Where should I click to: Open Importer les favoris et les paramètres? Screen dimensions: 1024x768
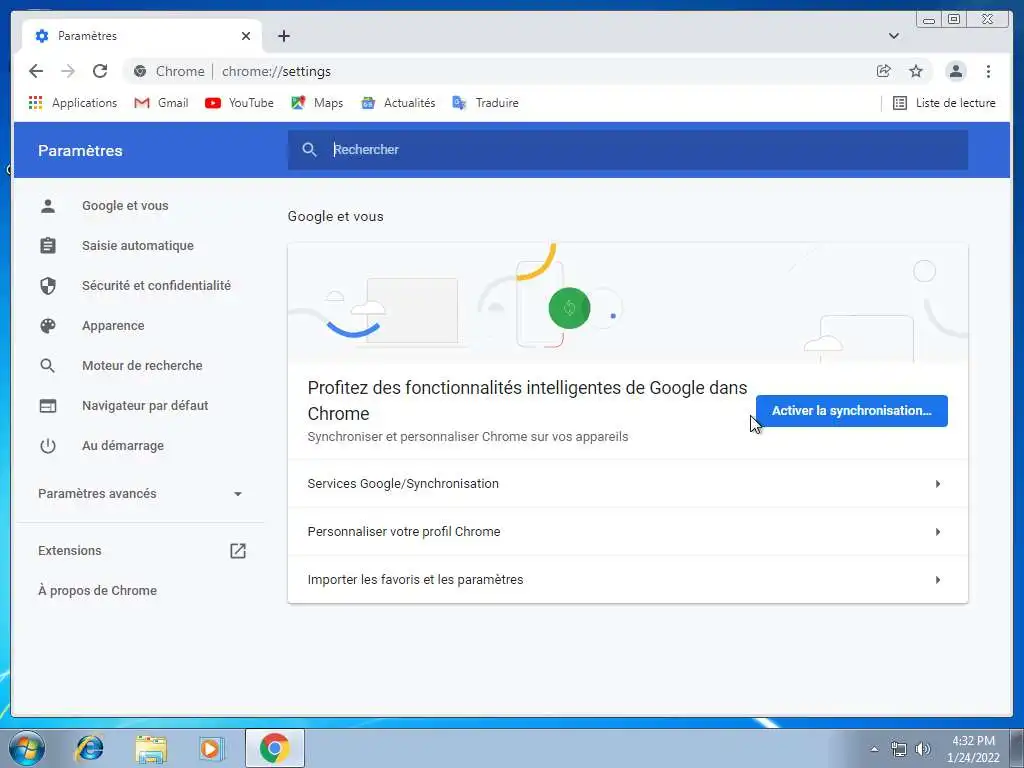tap(628, 579)
